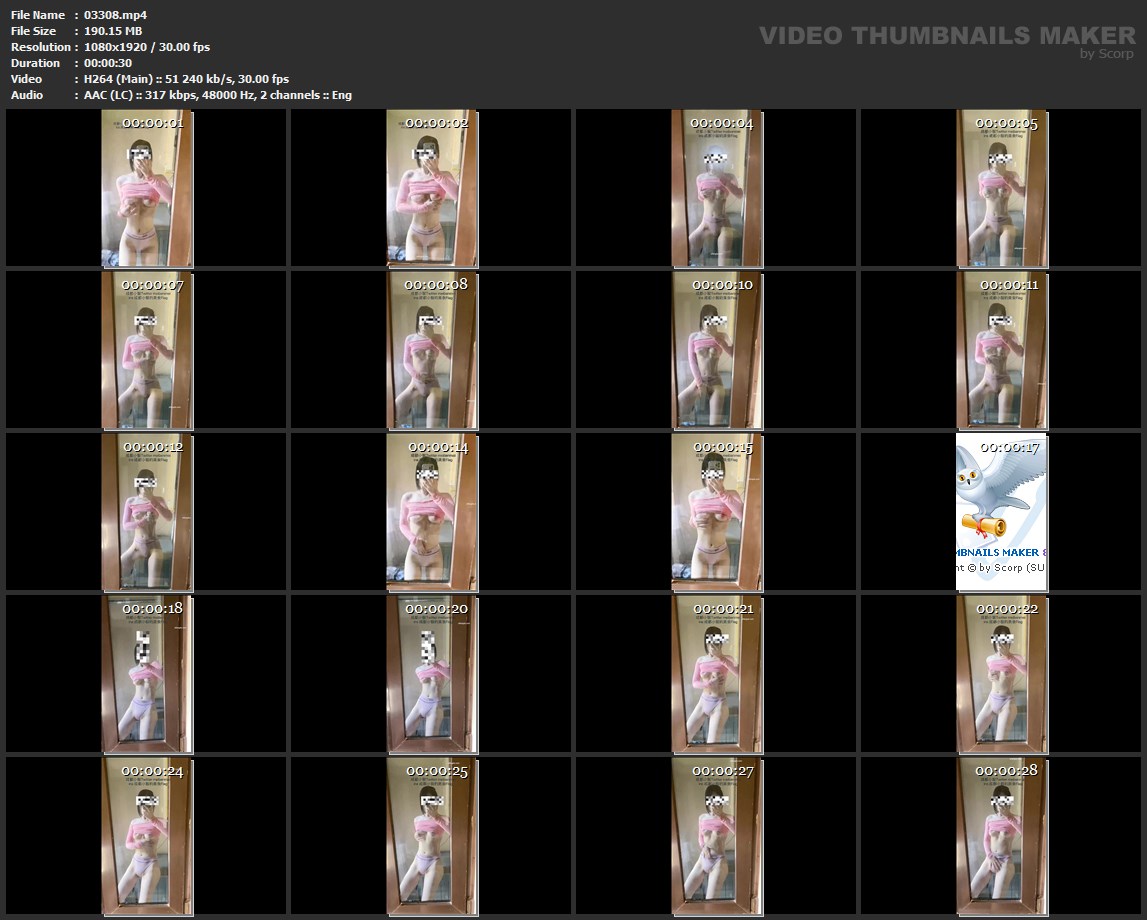Pick the 00:00:14 timestamp frame
The height and width of the screenshot is (920, 1147).
pos(432,512)
